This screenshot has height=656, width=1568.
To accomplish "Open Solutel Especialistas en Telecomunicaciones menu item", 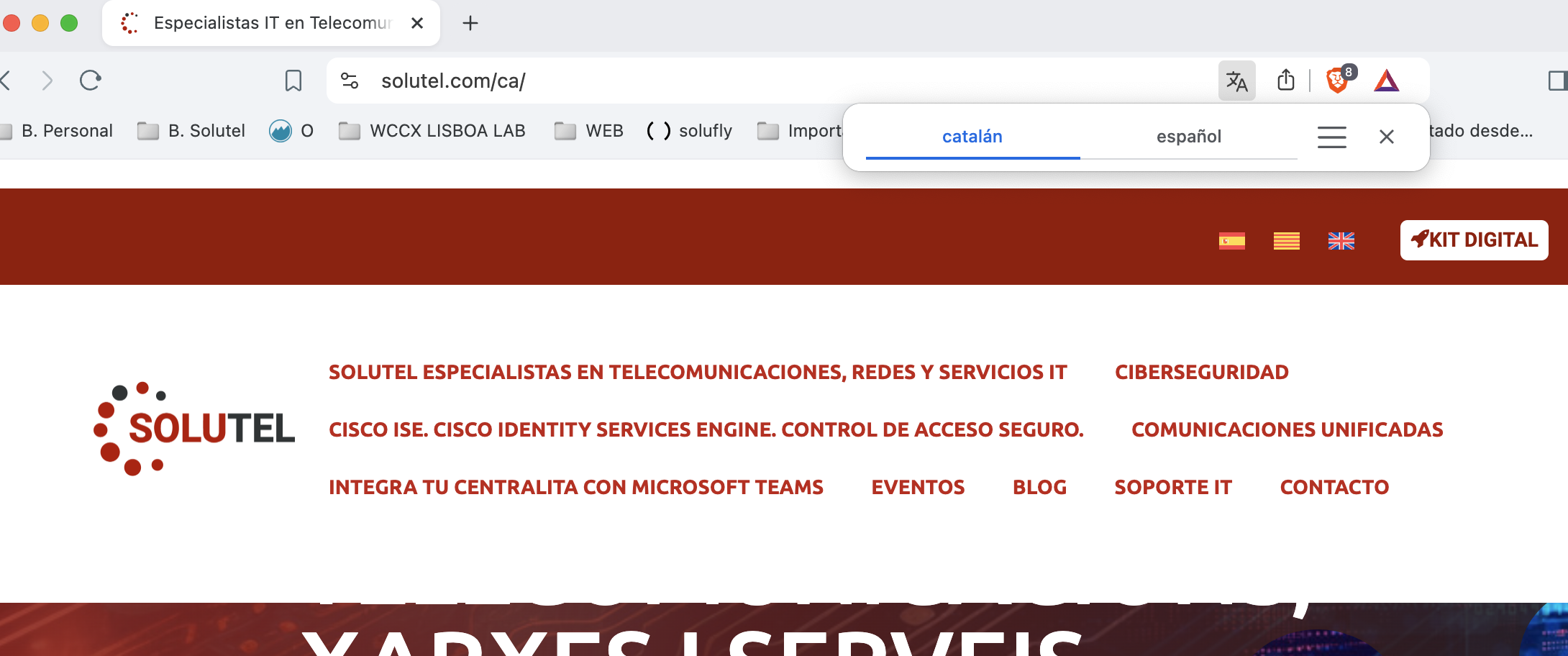I will (698, 372).
